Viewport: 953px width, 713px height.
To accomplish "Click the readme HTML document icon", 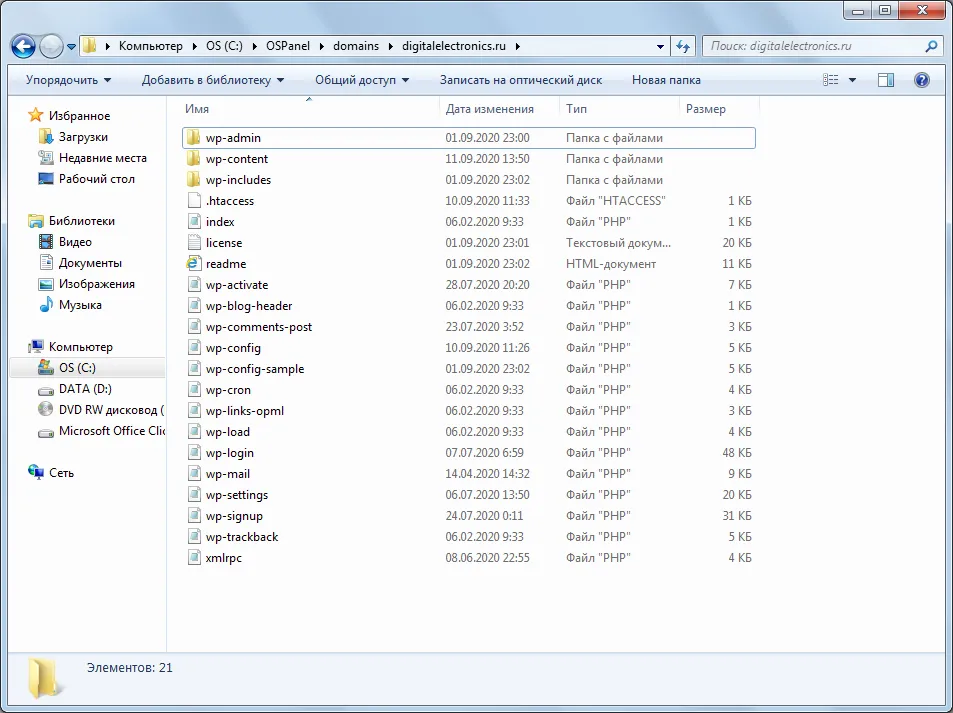I will (x=194, y=264).
